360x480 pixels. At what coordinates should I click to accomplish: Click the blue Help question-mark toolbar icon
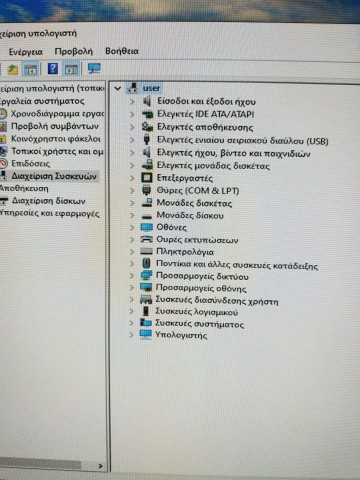point(53,69)
